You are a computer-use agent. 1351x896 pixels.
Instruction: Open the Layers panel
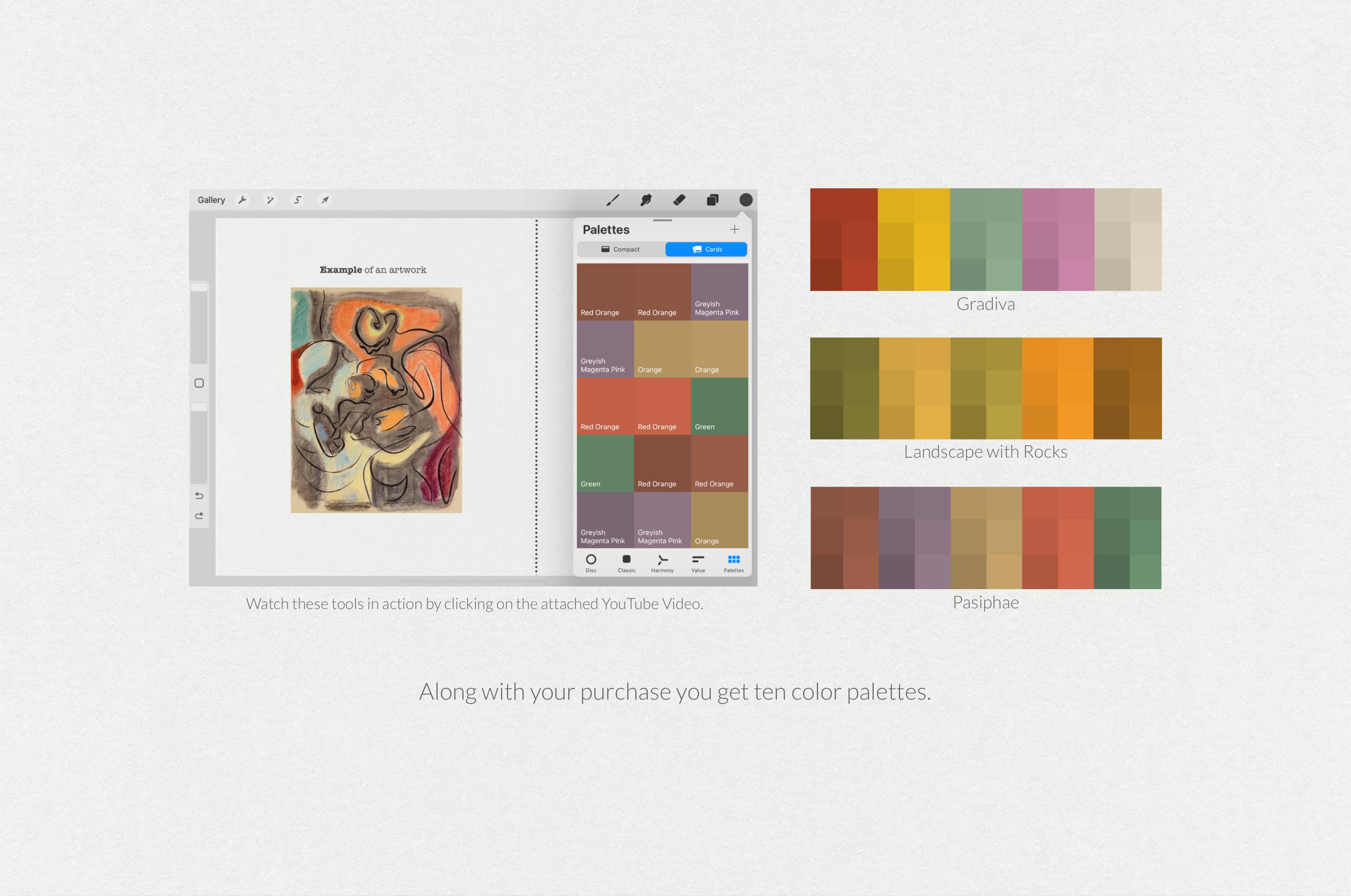click(712, 199)
